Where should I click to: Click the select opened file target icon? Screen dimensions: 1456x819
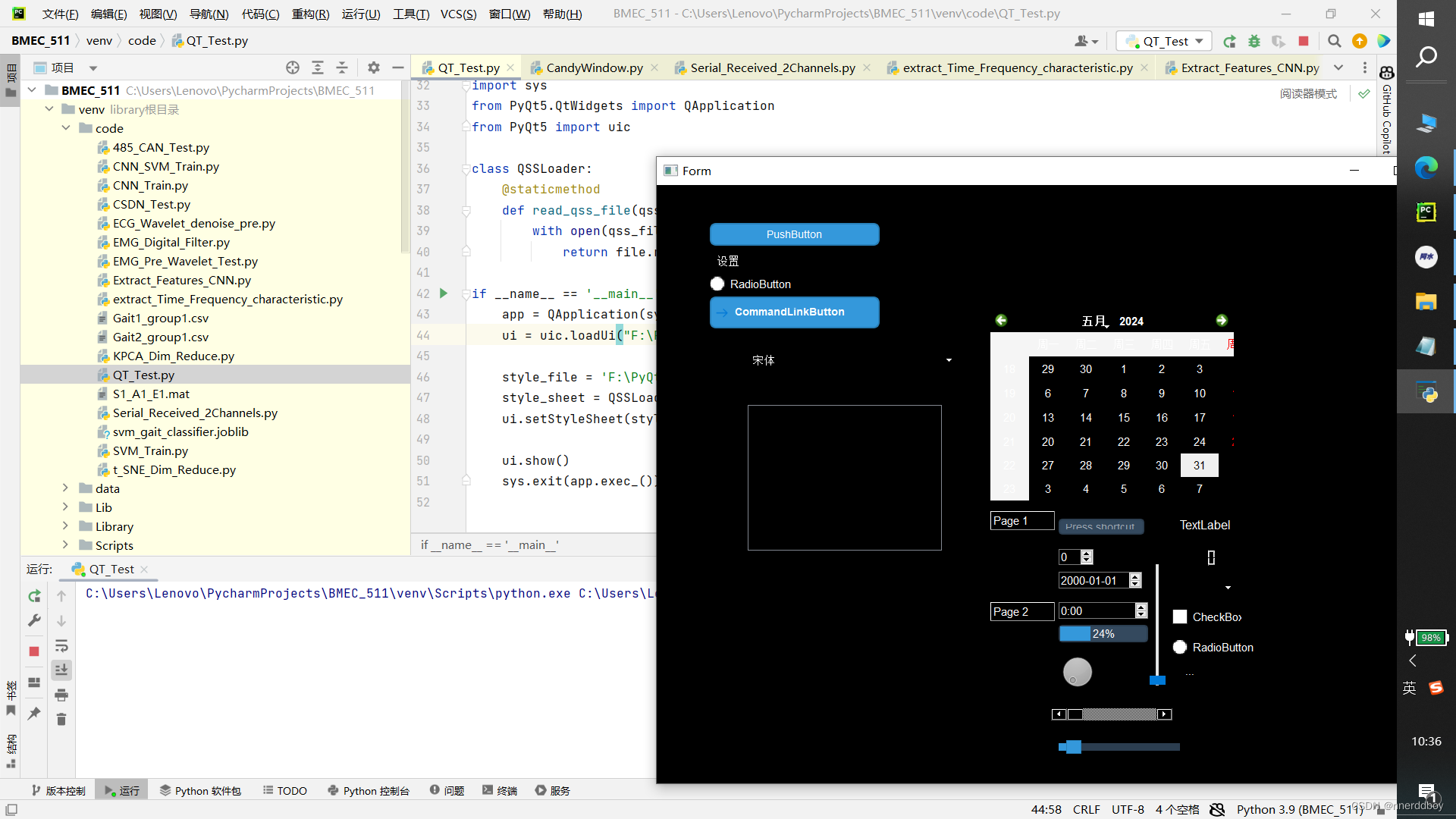tap(293, 67)
